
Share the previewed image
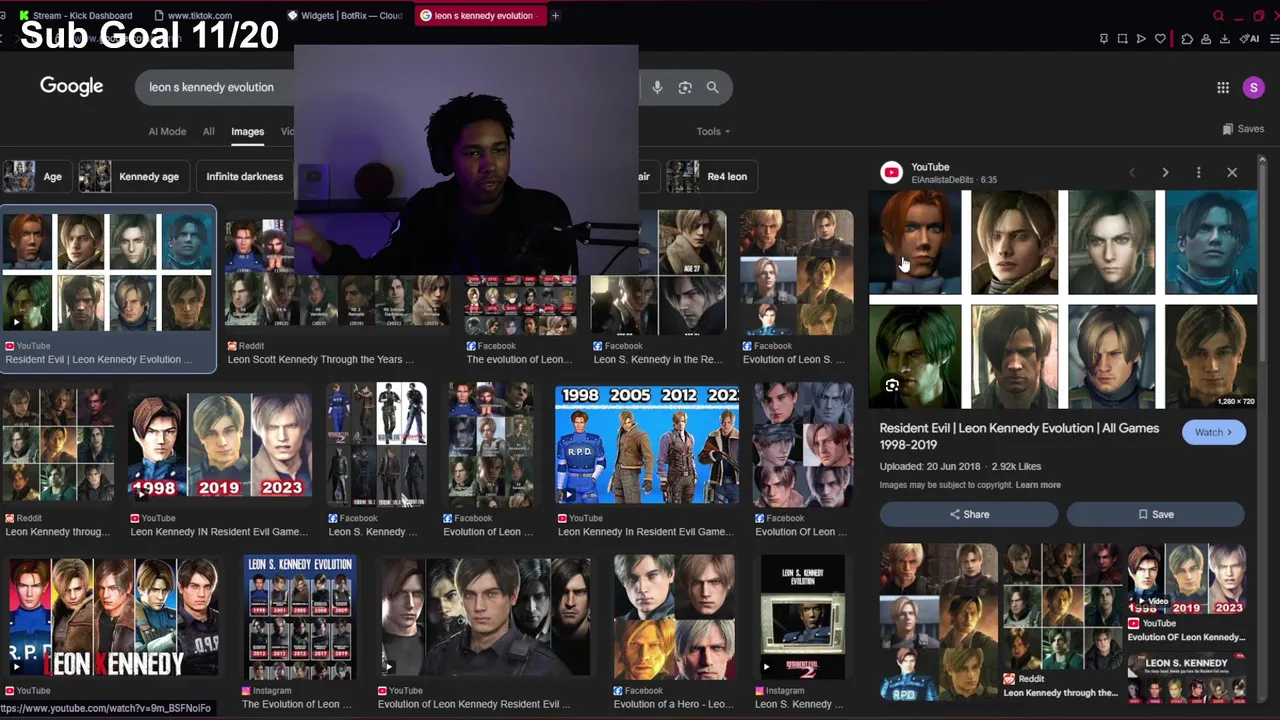(x=969, y=514)
